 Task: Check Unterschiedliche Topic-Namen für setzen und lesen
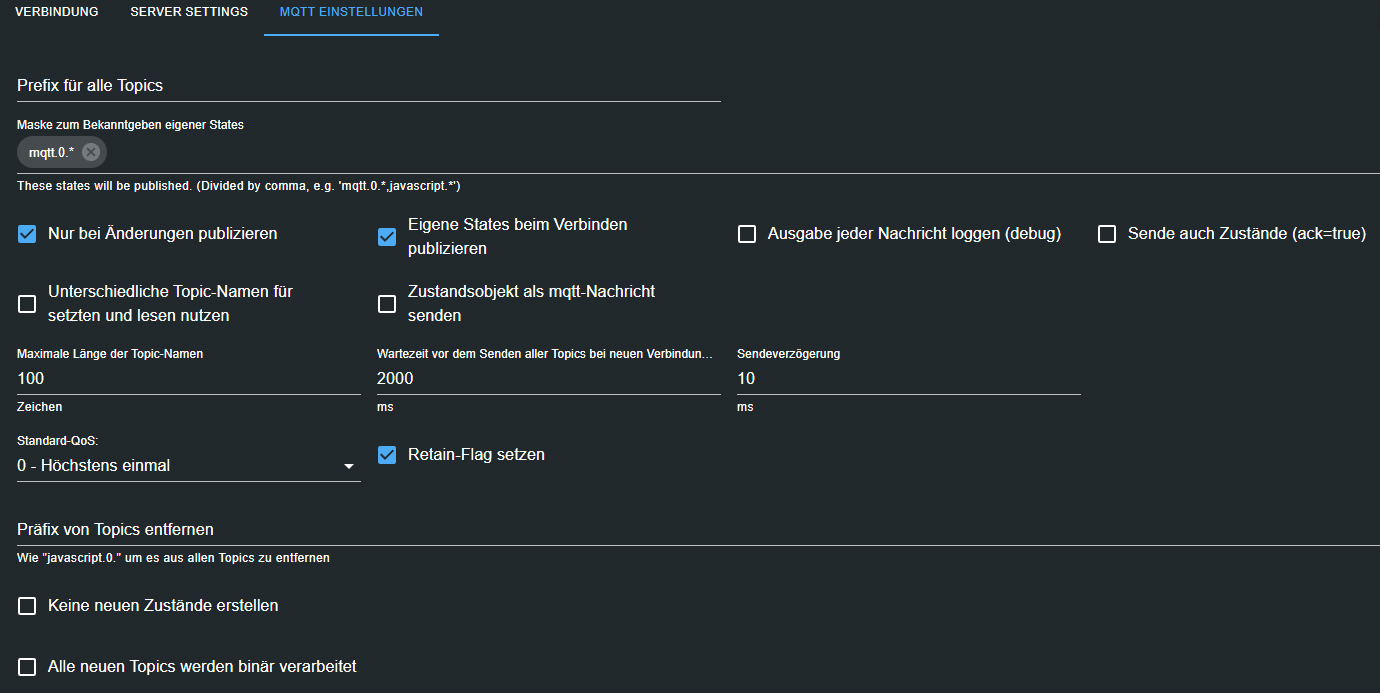(x=28, y=304)
